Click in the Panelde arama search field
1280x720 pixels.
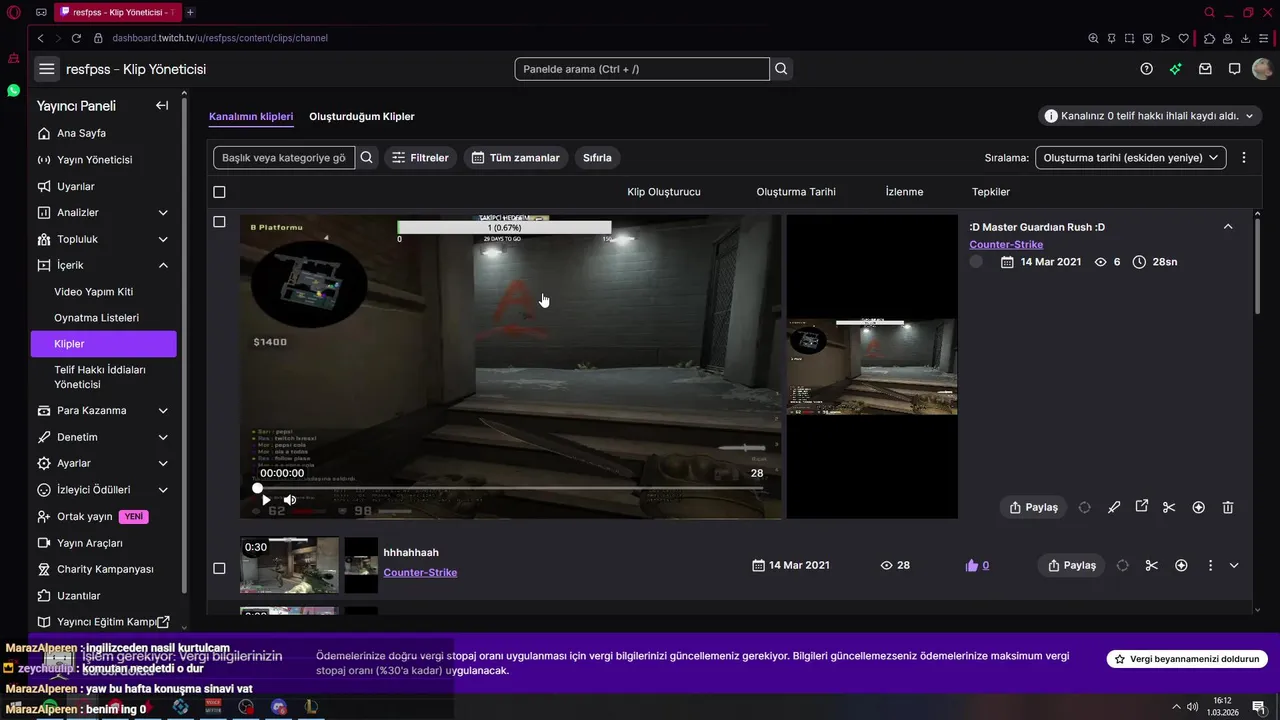(x=642, y=69)
